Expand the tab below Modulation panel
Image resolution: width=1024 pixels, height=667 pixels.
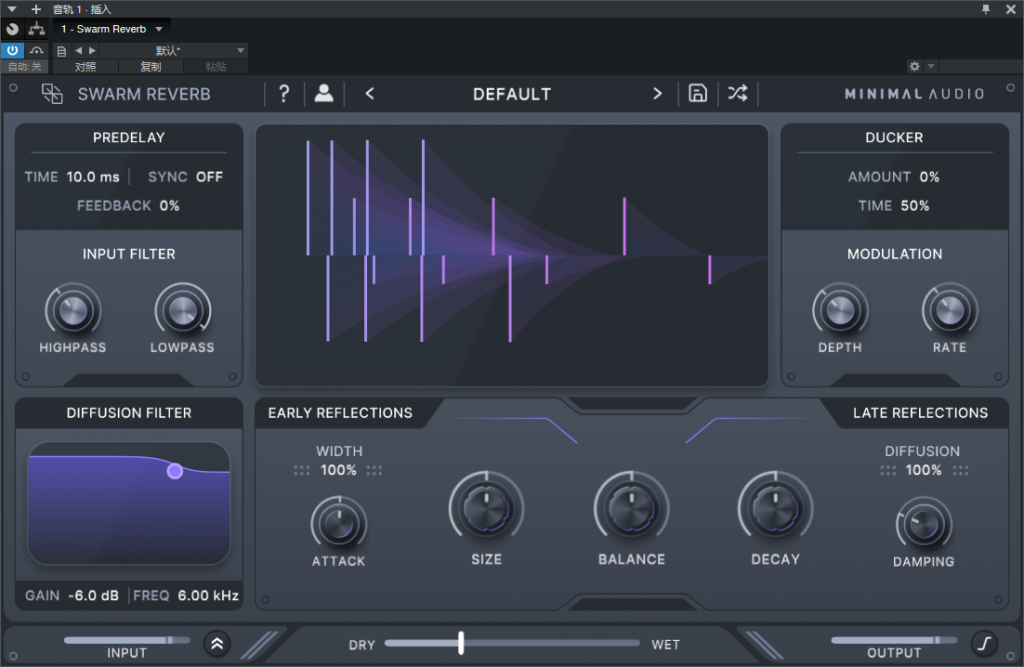[894, 380]
